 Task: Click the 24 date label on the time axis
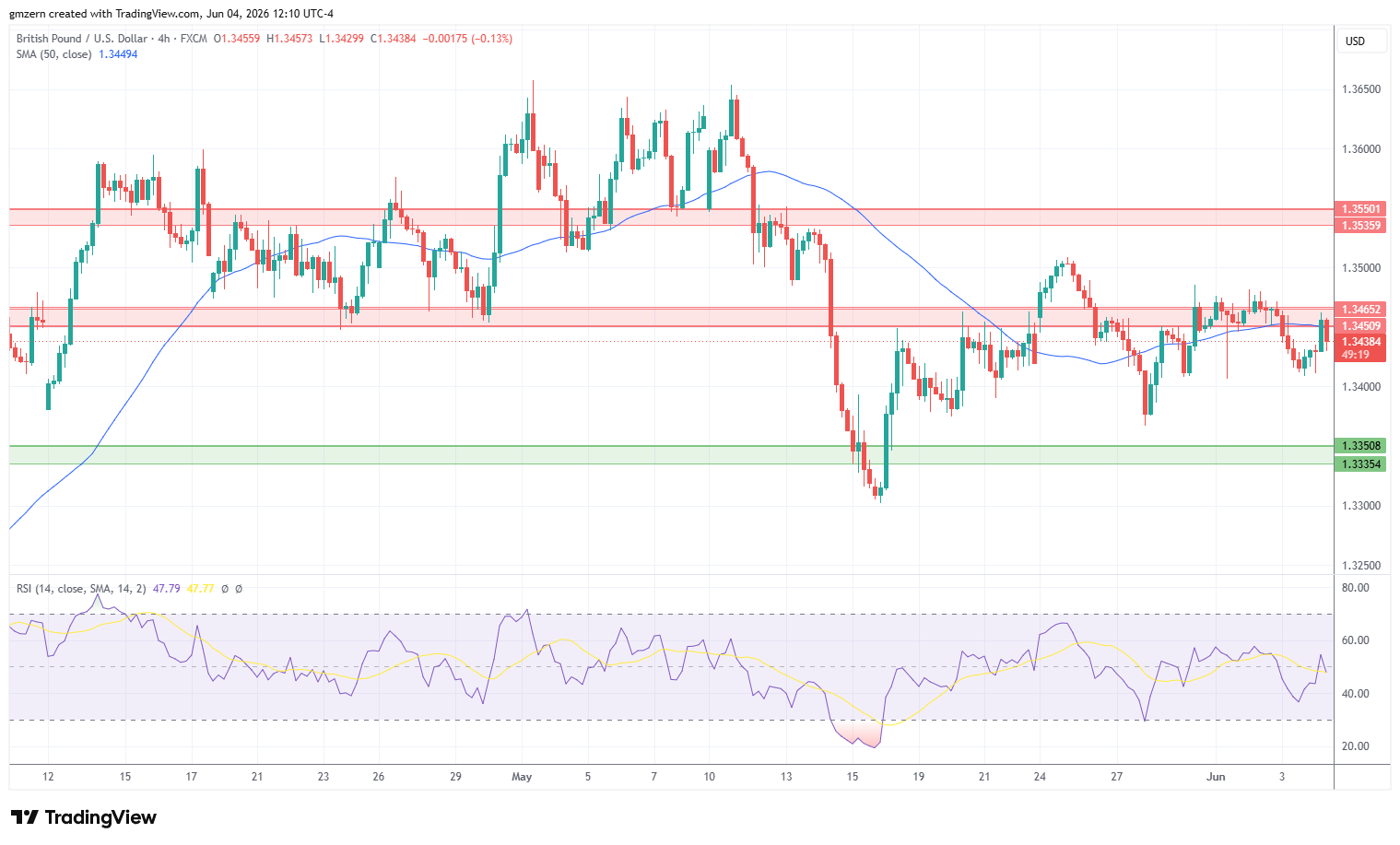1040,777
